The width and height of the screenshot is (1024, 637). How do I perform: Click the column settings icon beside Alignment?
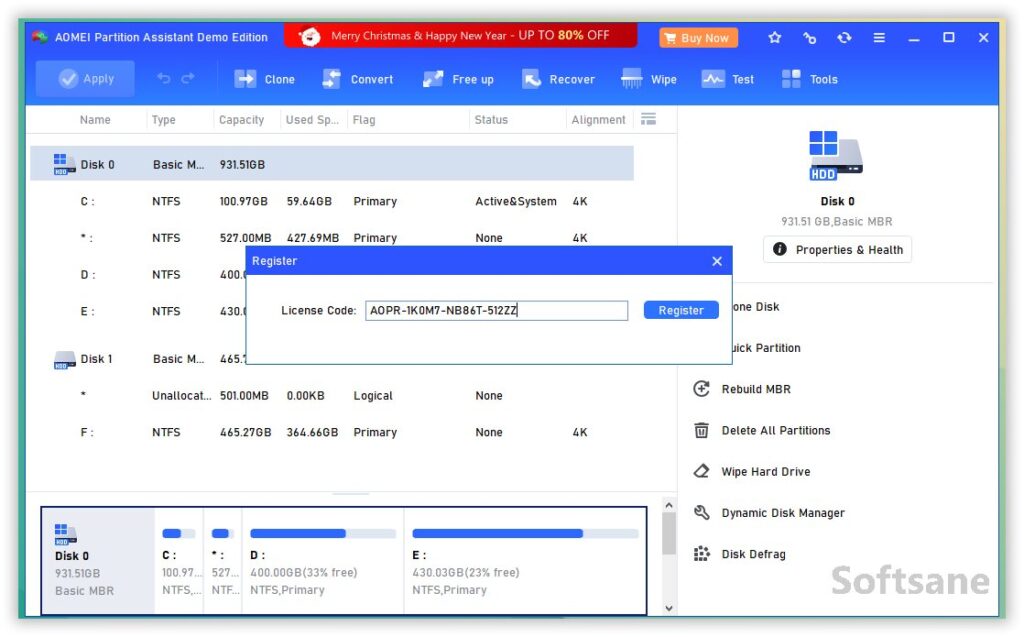[x=648, y=119]
